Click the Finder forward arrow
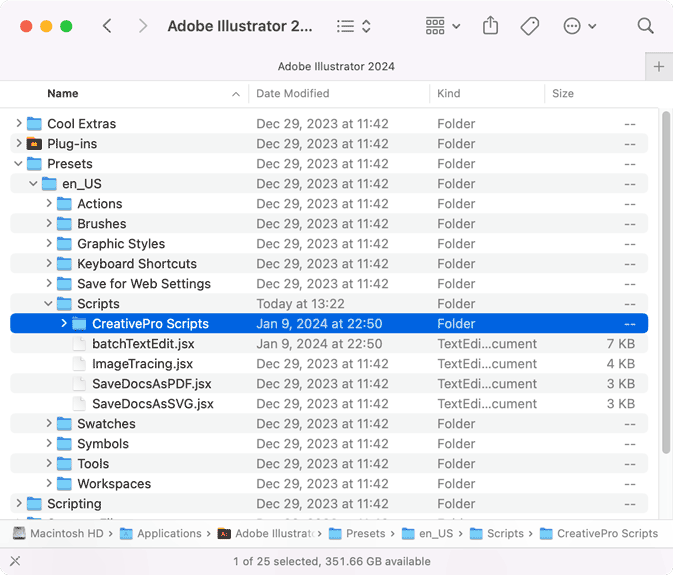This screenshot has width=673, height=575. (x=143, y=26)
